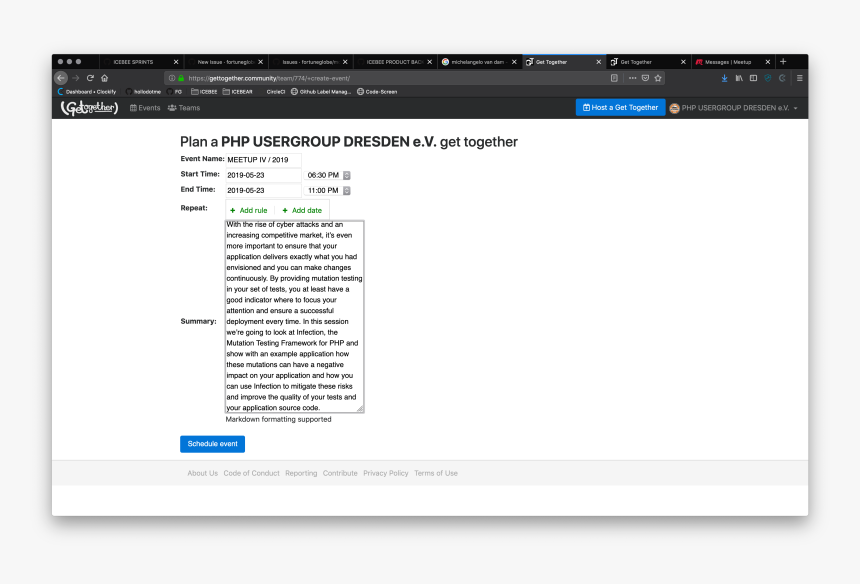Save page to Pocket icon
This screenshot has height=584, width=860.
click(x=646, y=78)
